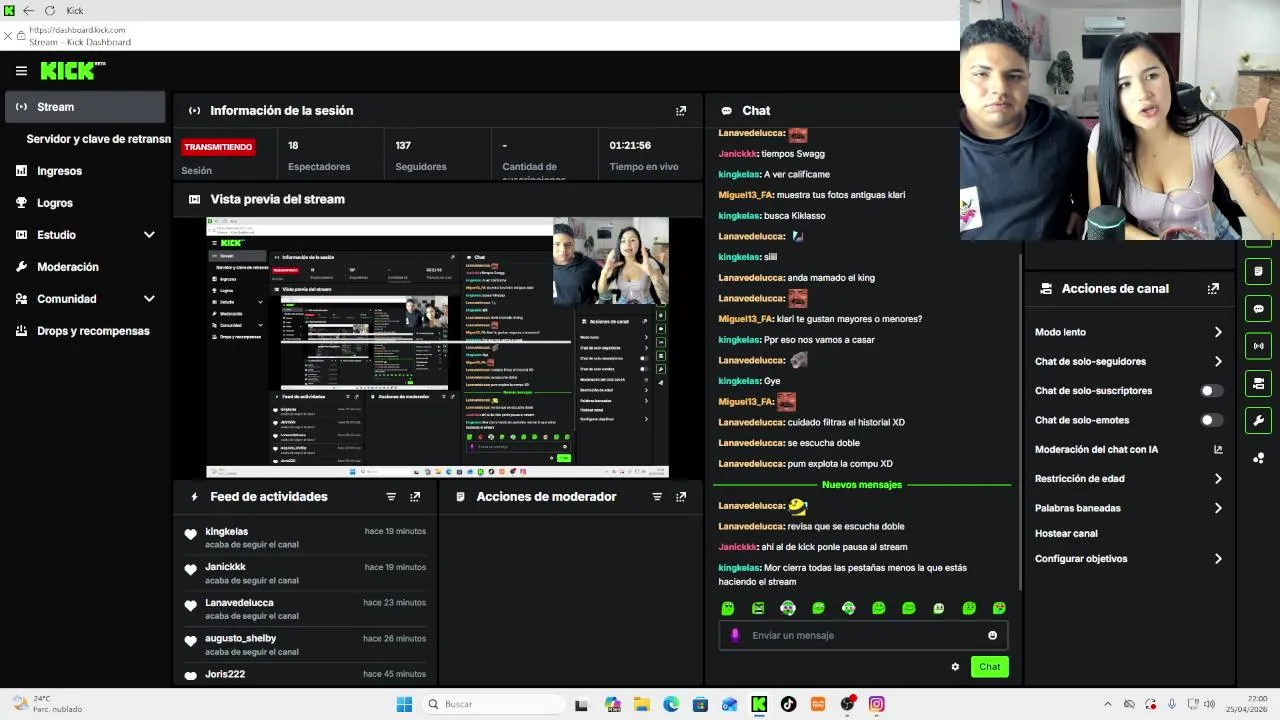Reload the page with the refresh icon
This screenshot has width=1280, height=720.
coord(50,10)
